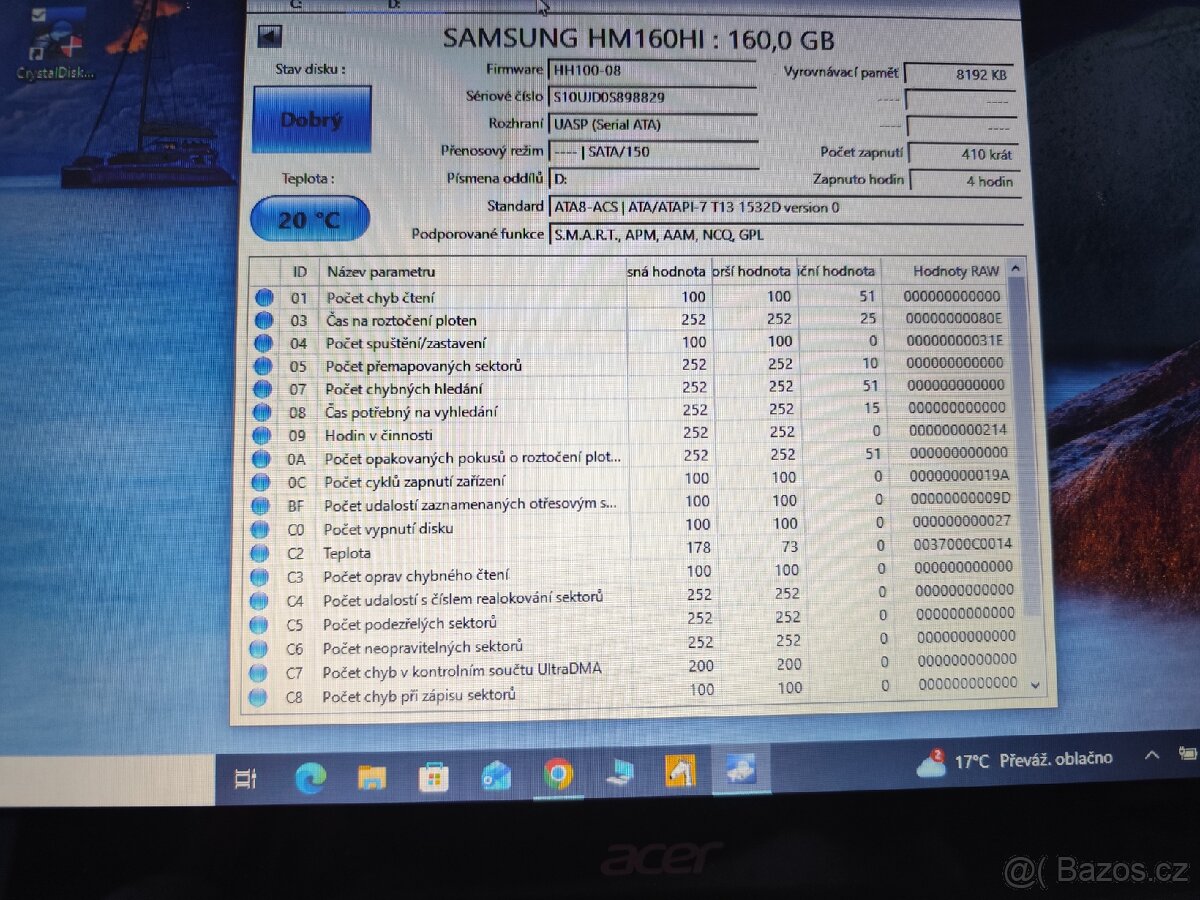
Task: Go to previous disk with arrow button
Action: tap(270, 37)
